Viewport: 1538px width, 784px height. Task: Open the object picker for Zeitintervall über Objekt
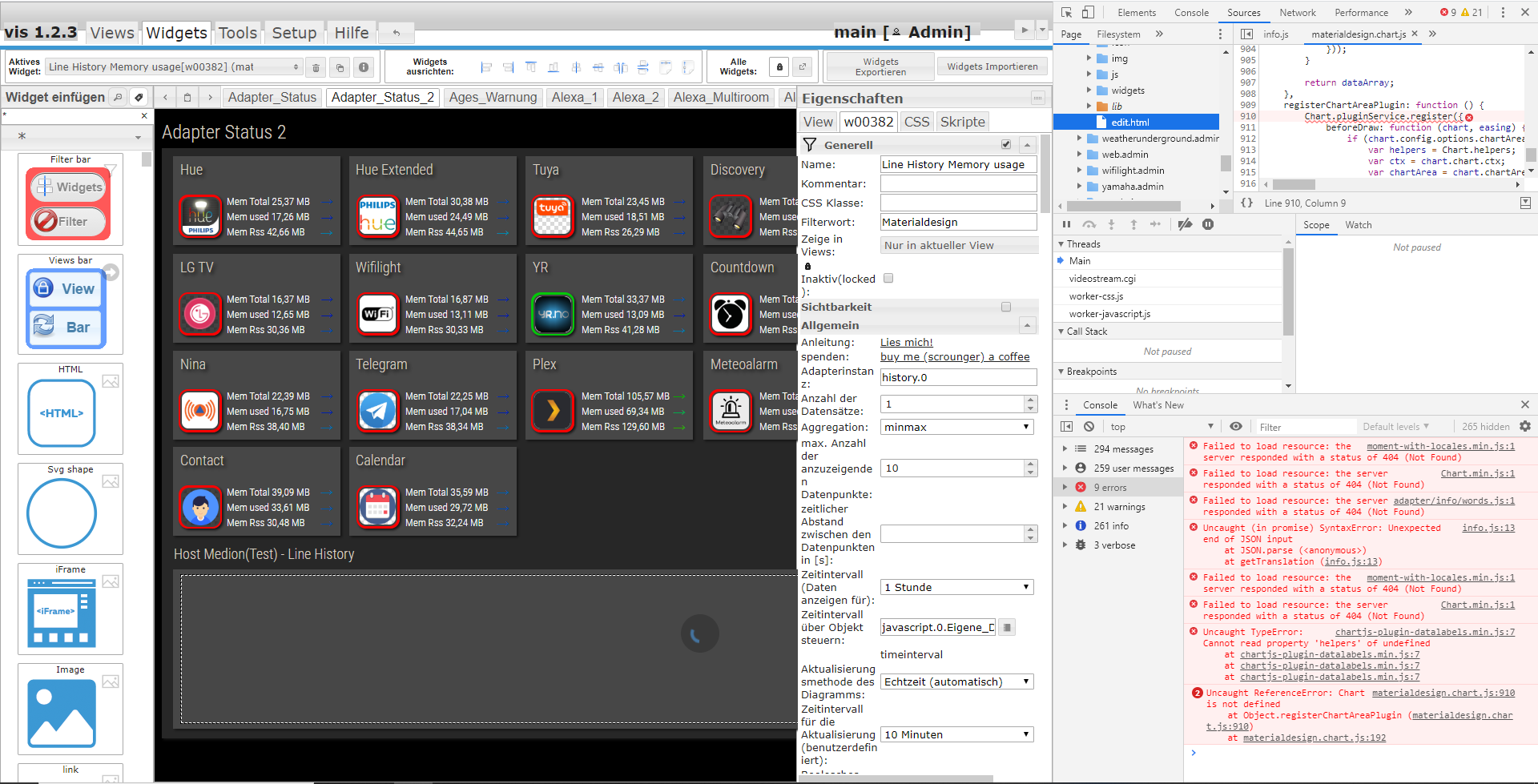click(1007, 627)
